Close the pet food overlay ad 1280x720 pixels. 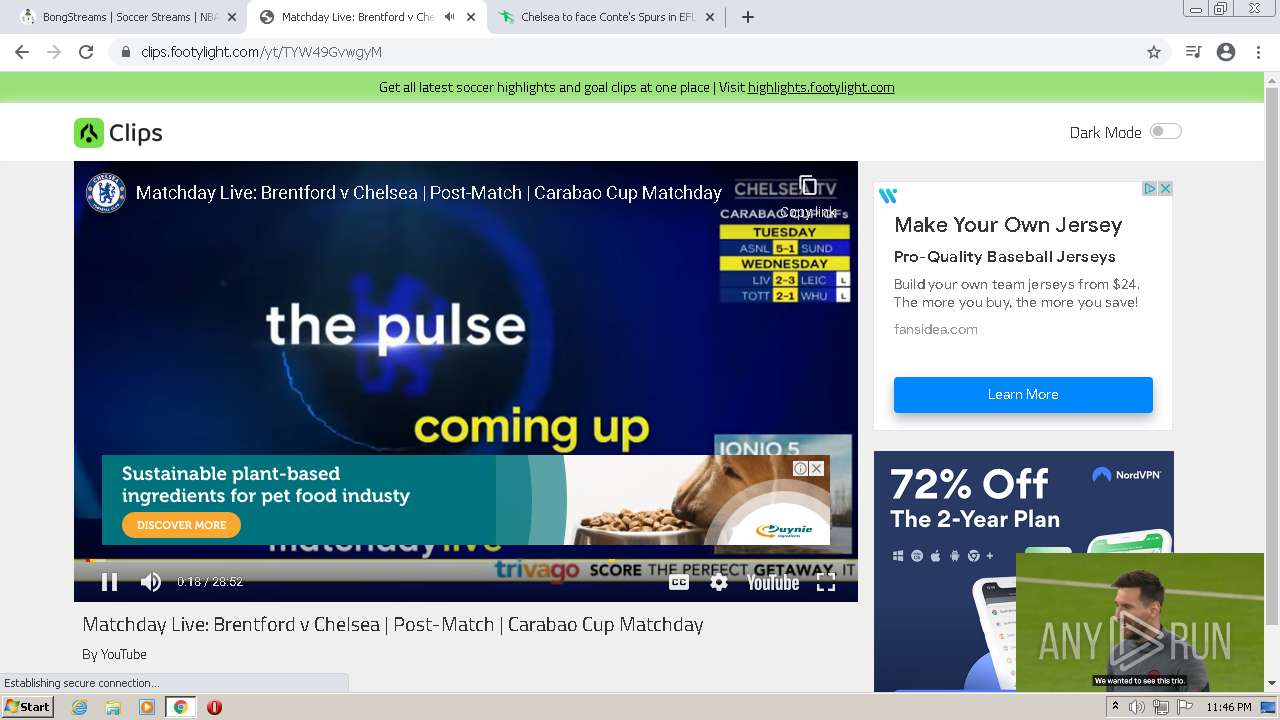[817, 468]
